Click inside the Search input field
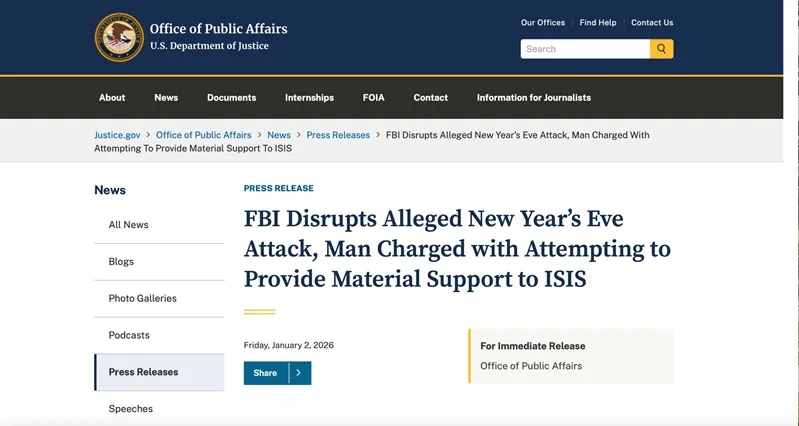The height and width of the screenshot is (426, 799). point(585,49)
